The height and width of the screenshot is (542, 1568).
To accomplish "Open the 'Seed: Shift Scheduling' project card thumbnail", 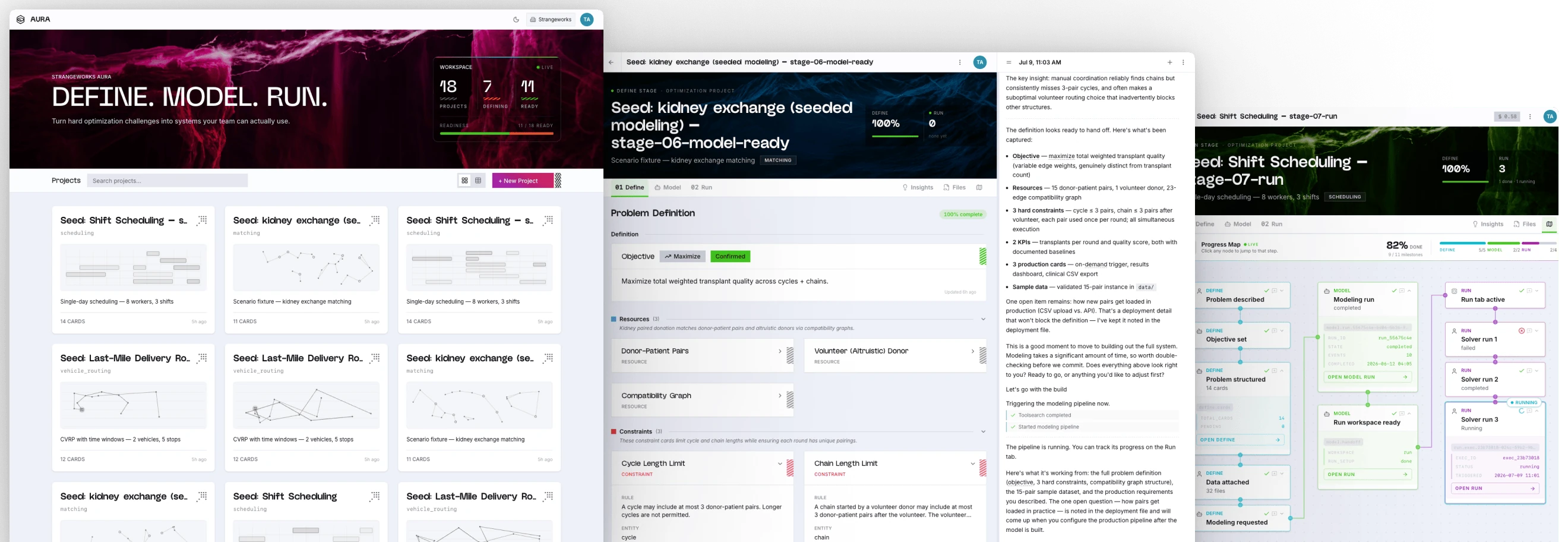I will coord(306,531).
